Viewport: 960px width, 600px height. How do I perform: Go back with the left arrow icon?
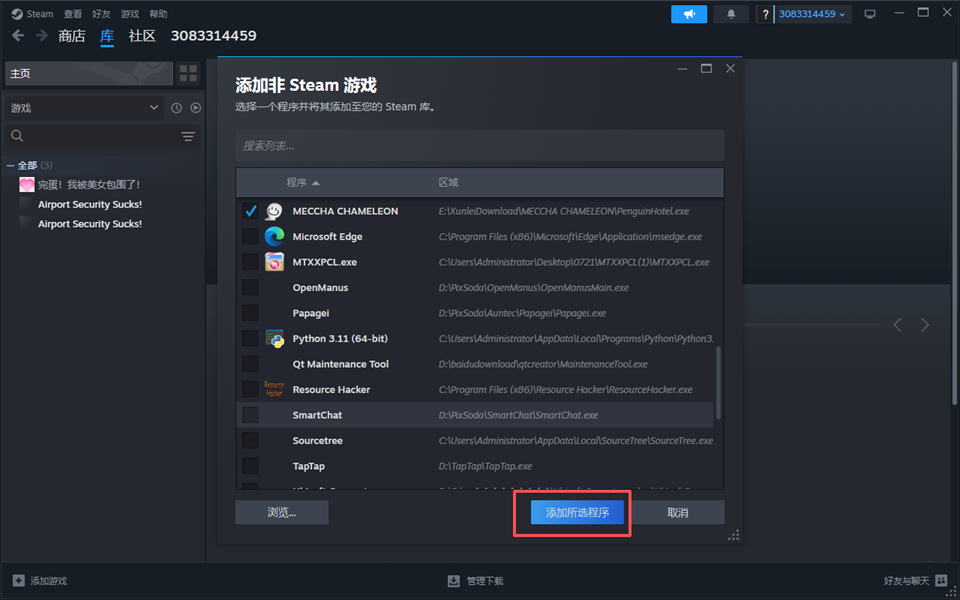[18, 36]
